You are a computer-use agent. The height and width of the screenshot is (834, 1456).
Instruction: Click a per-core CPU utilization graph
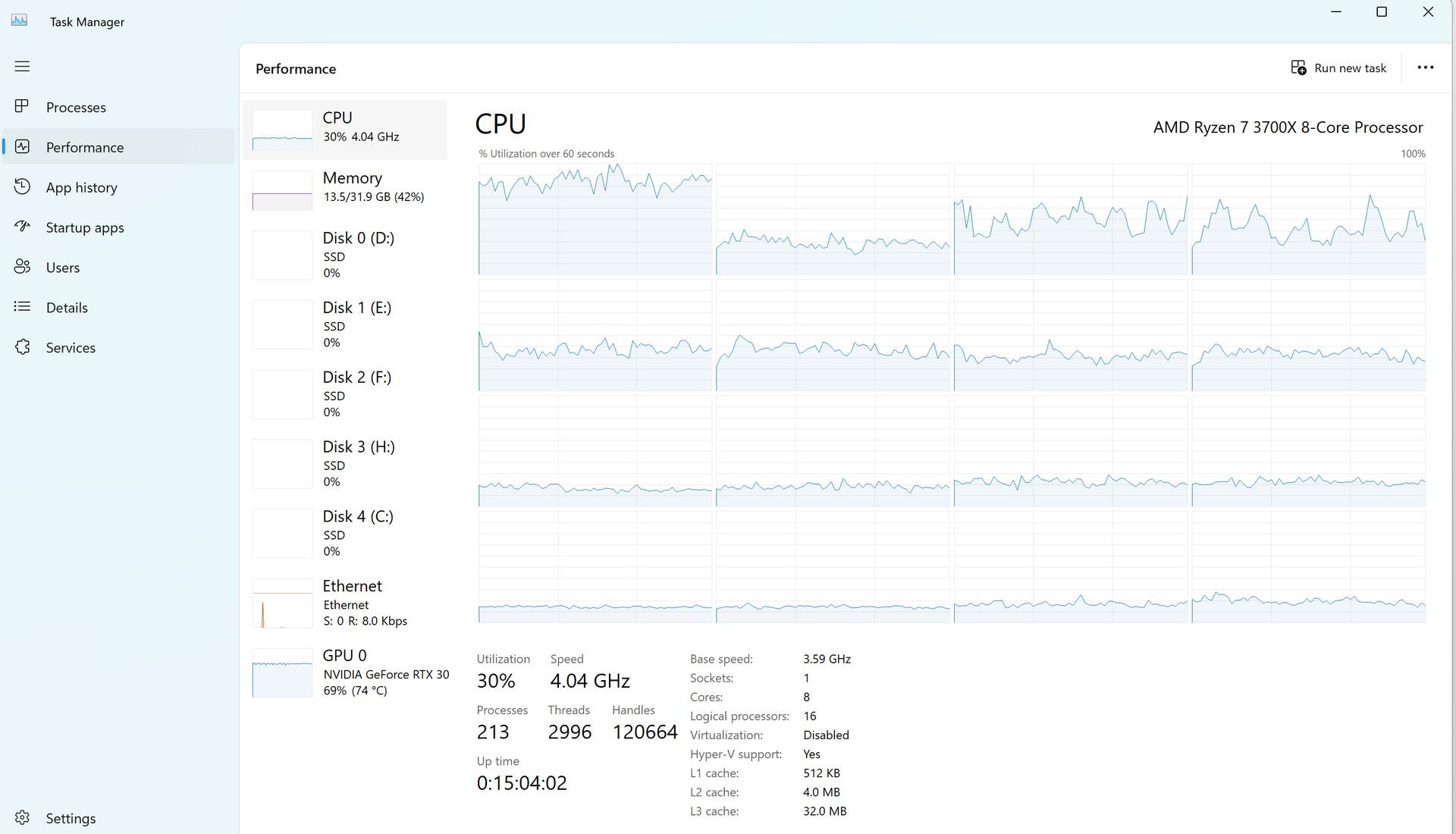(x=595, y=220)
